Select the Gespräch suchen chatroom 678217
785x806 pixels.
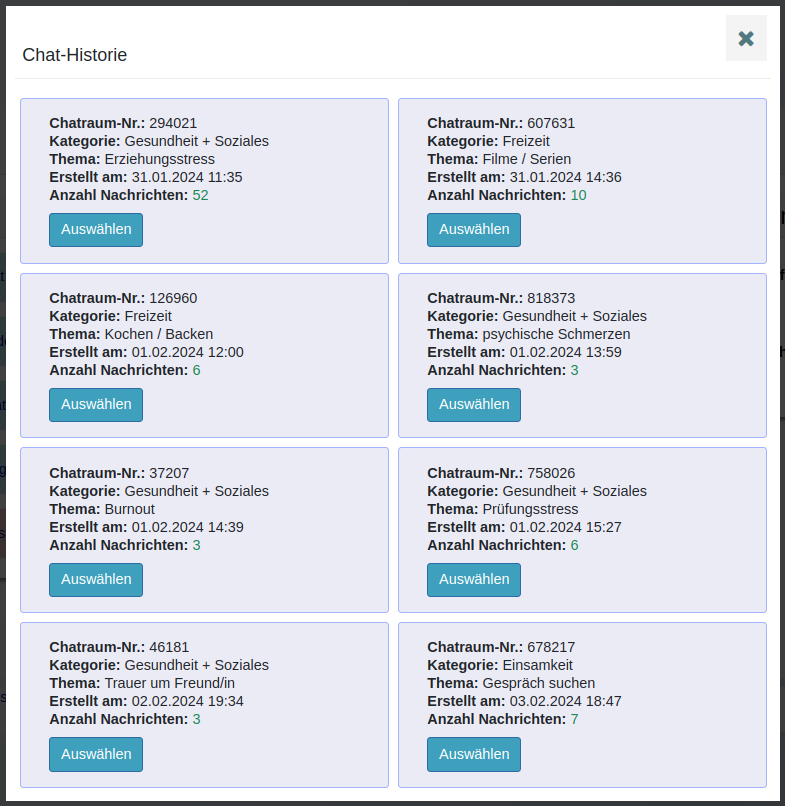click(474, 754)
